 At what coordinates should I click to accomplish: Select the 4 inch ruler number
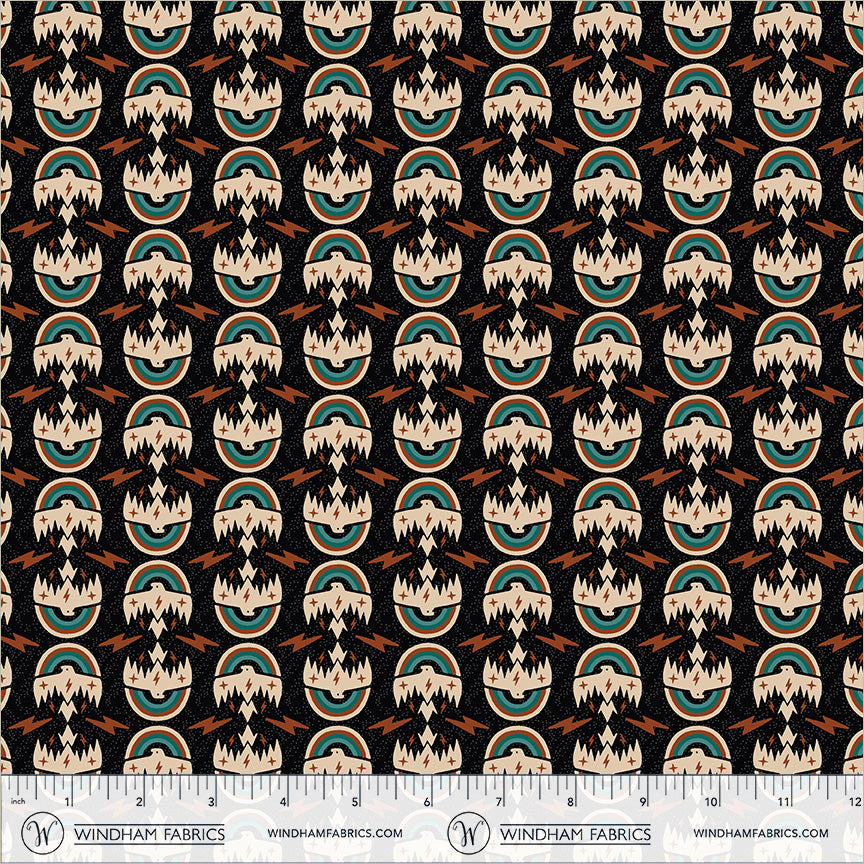(x=284, y=802)
